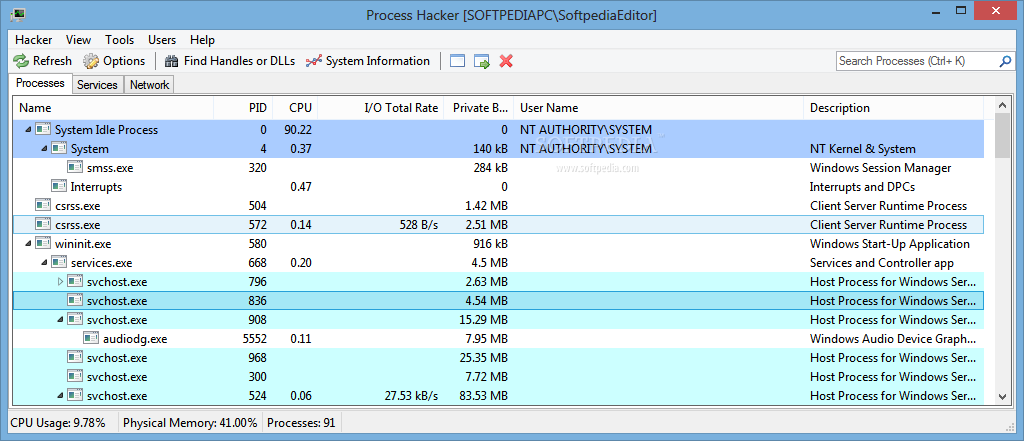Sort by the Description column header

pos(893,108)
